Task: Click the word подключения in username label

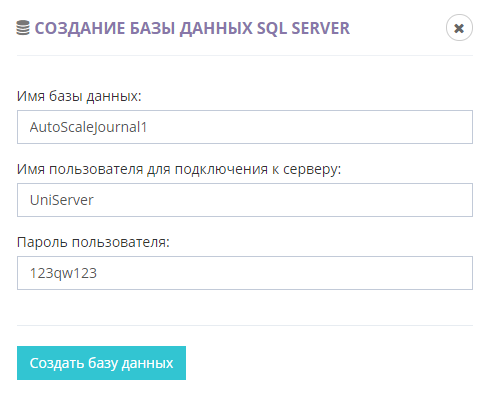Action: [x=221, y=170]
